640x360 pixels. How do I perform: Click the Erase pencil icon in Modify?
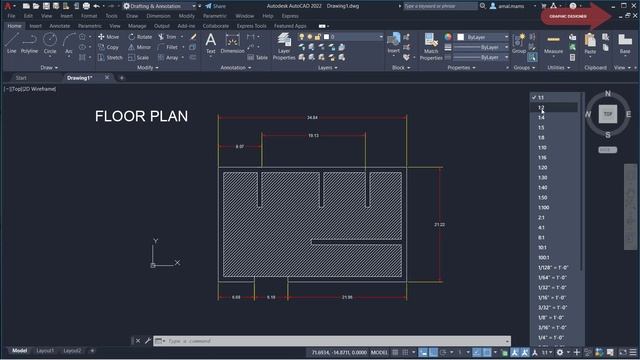coord(193,37)
